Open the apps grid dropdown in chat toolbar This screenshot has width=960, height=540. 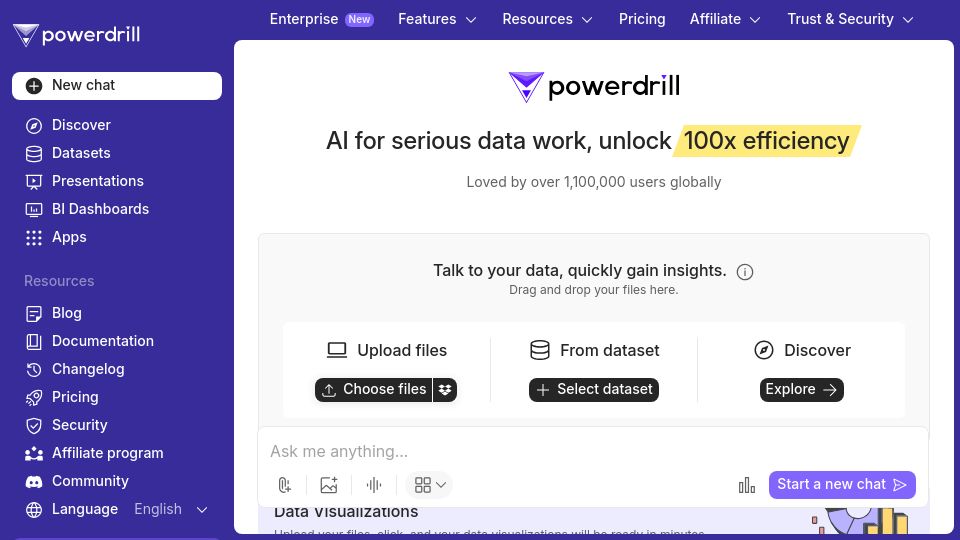click(x=429, y=485)
